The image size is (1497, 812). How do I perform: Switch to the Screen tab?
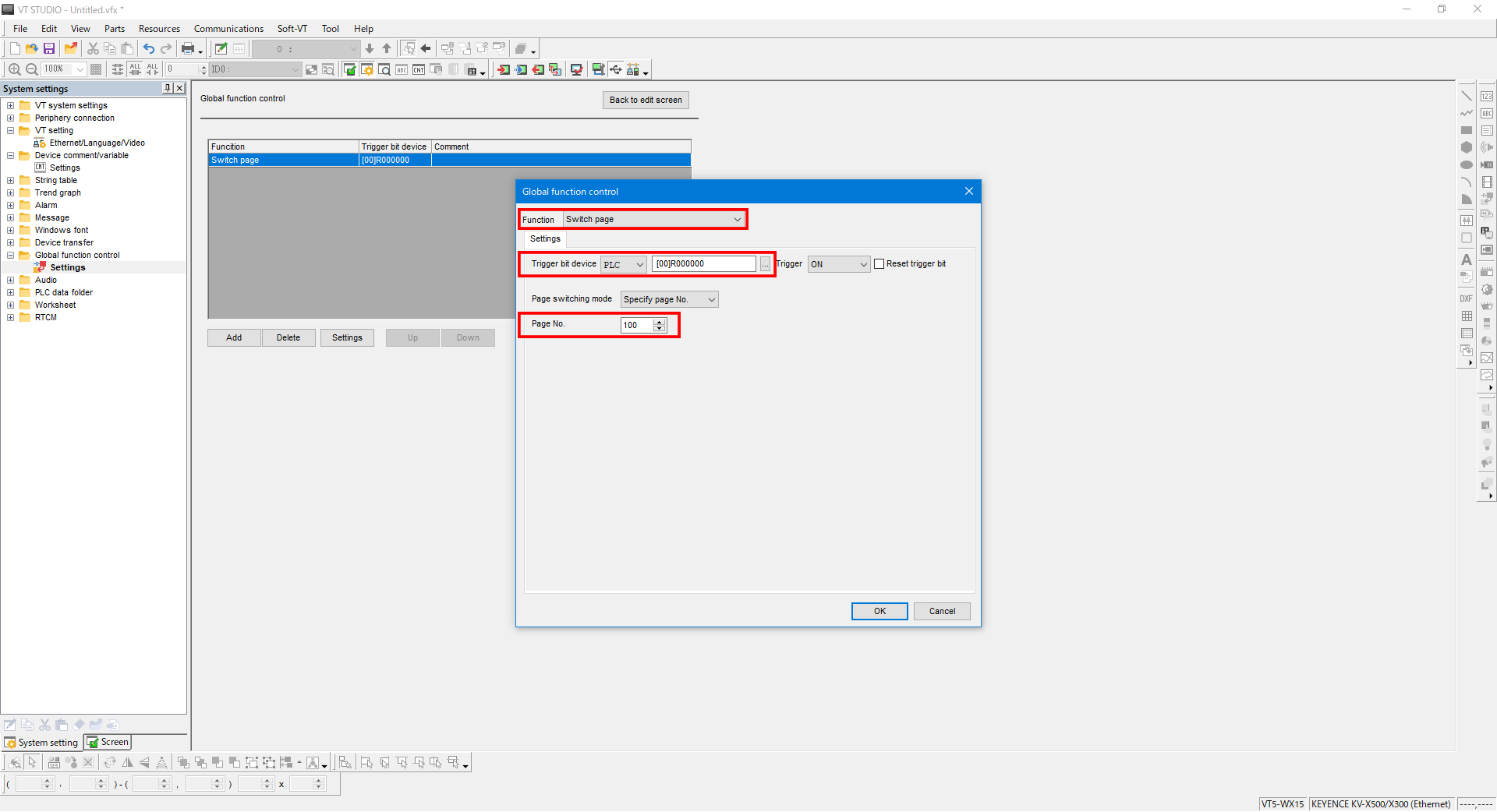tap(108, 743)
